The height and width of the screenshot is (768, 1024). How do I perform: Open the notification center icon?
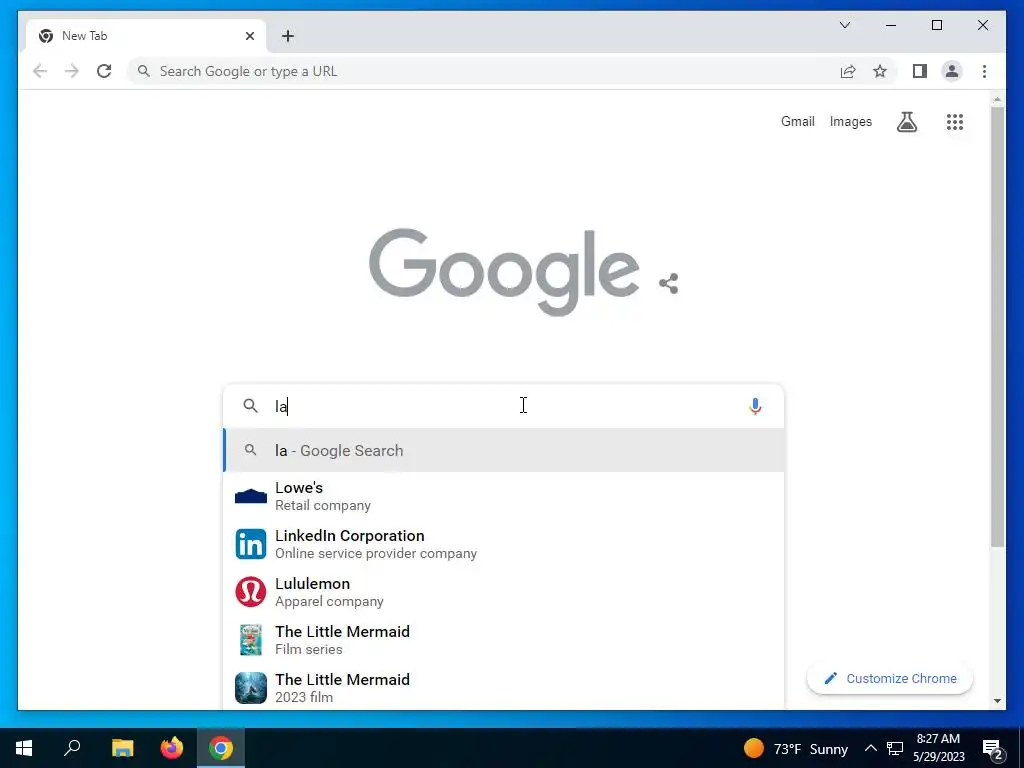pos(992,749)
